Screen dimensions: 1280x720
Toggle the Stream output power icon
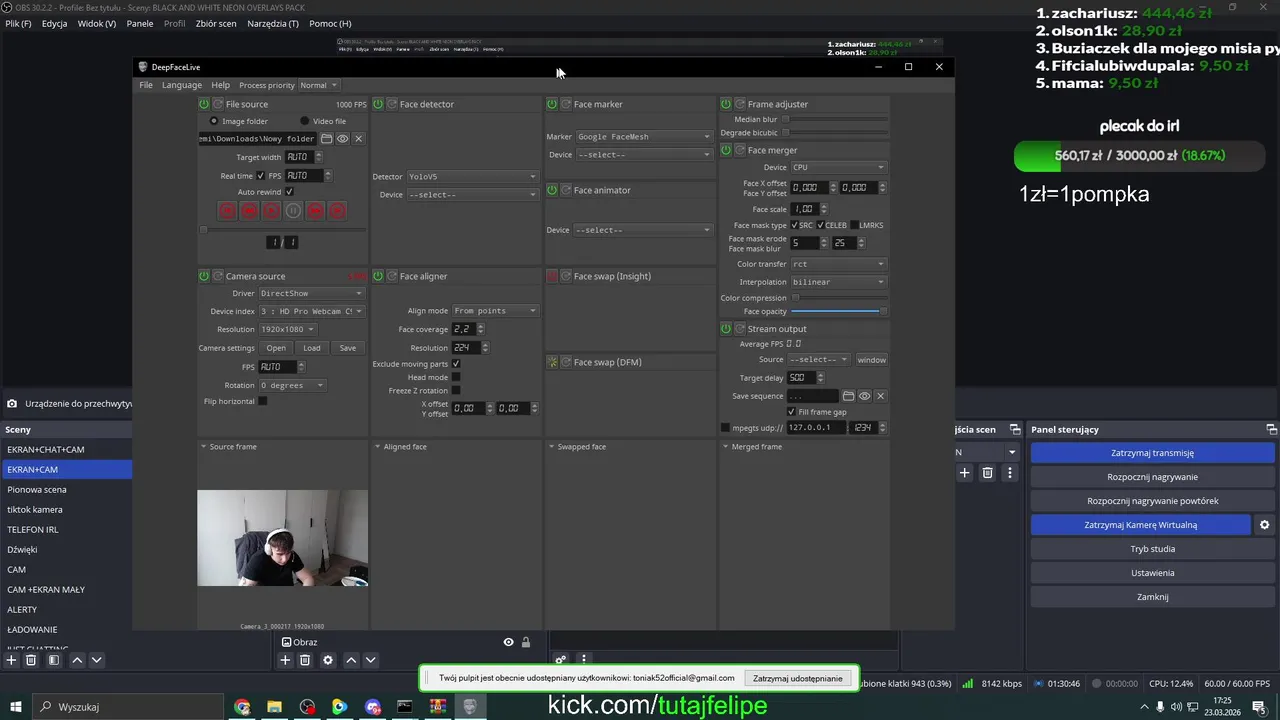tap(726, 328)
